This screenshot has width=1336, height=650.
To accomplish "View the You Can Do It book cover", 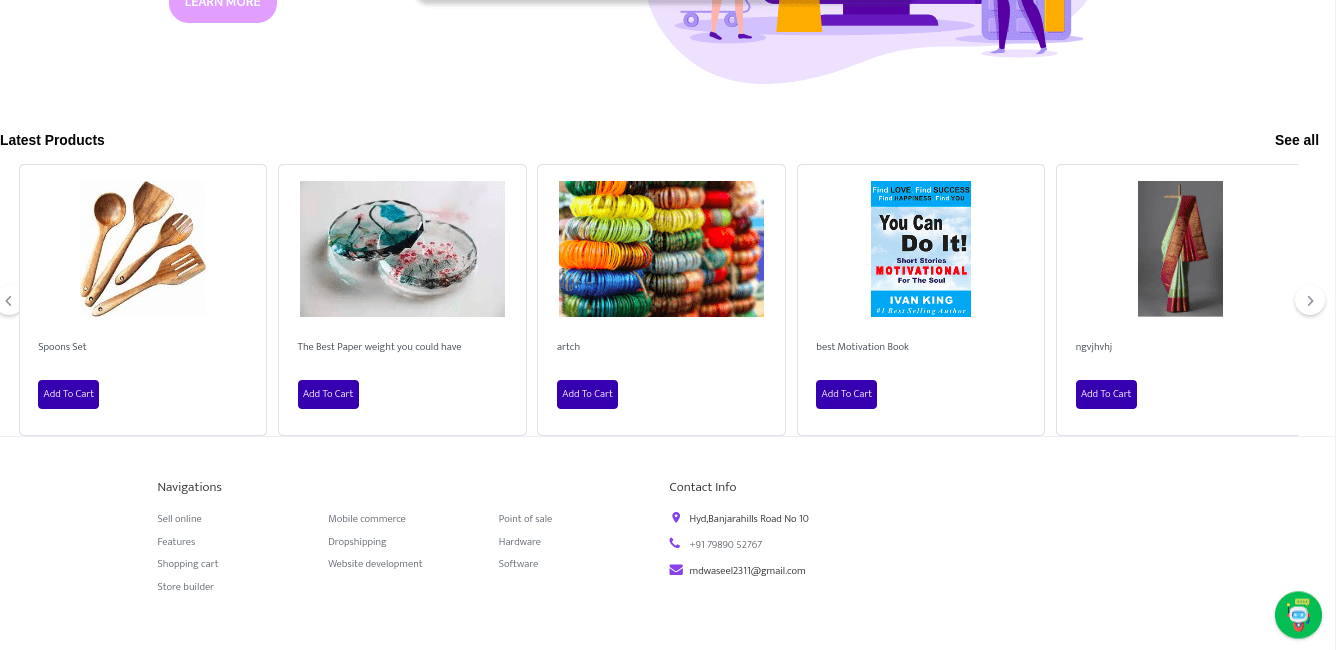I will point(921,249).
